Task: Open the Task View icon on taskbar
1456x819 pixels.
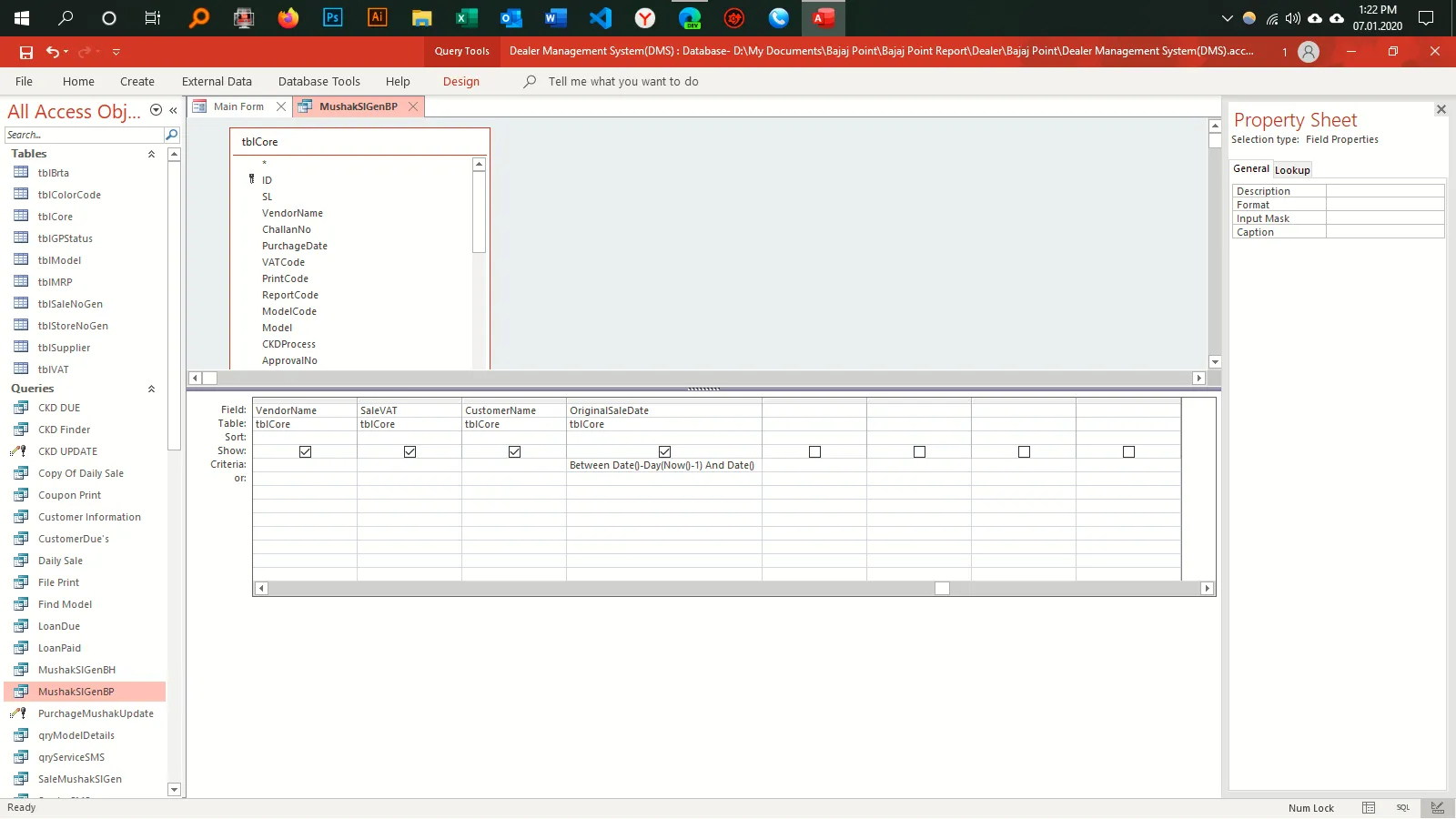Action: click(153, 17)
